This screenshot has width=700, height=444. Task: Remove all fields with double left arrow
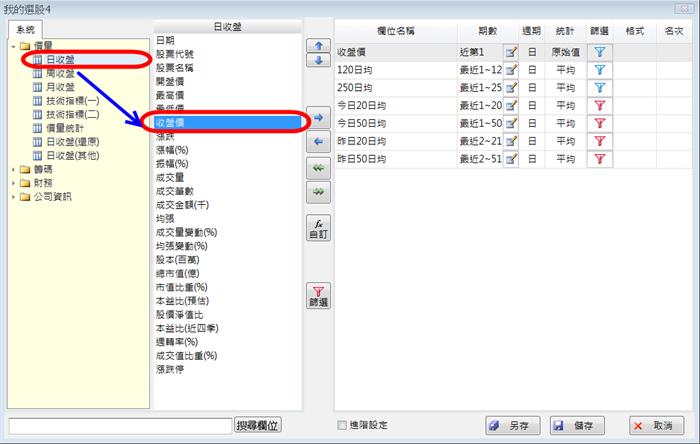(x=318, y=168)
